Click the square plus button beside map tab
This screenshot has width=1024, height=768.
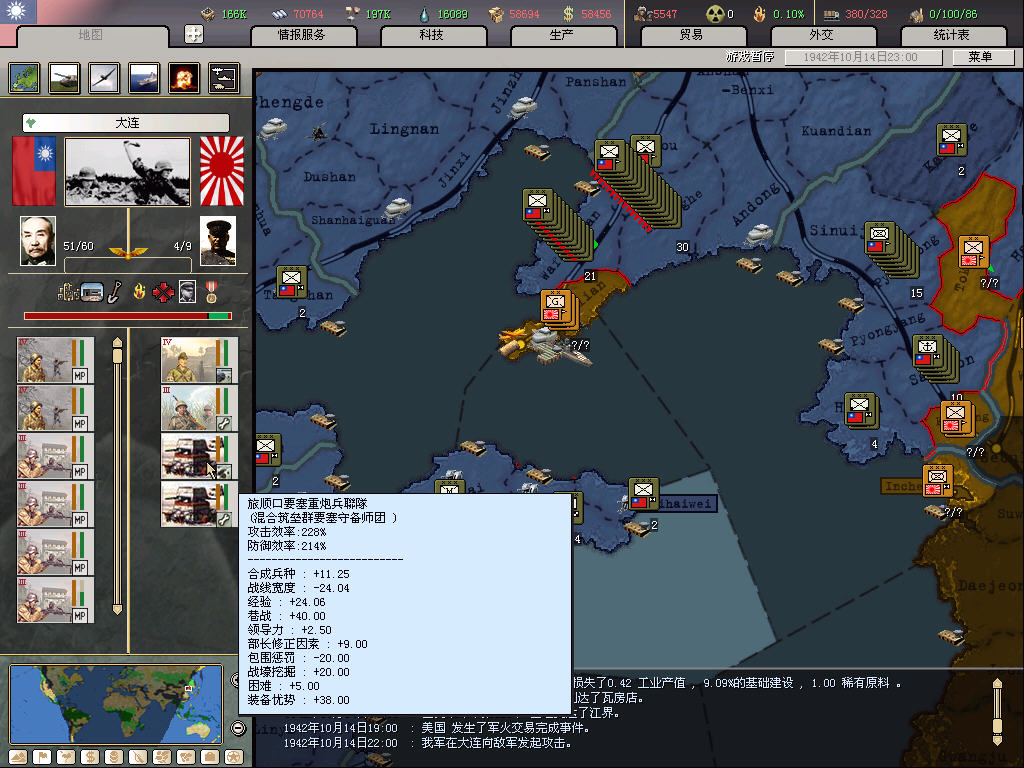click(194, 35)
